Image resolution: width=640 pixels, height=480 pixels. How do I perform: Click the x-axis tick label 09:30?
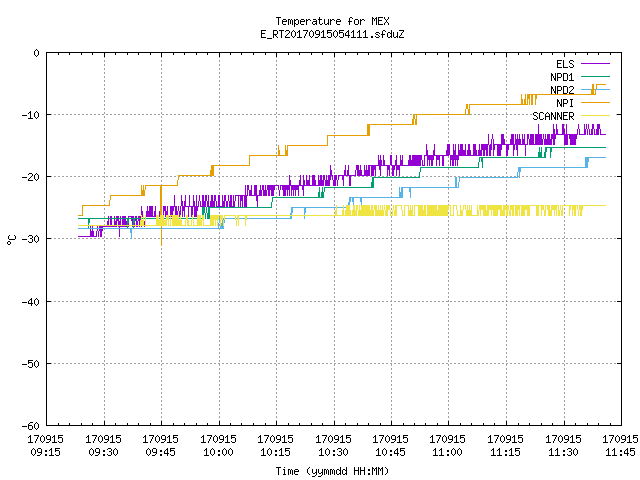103,452
